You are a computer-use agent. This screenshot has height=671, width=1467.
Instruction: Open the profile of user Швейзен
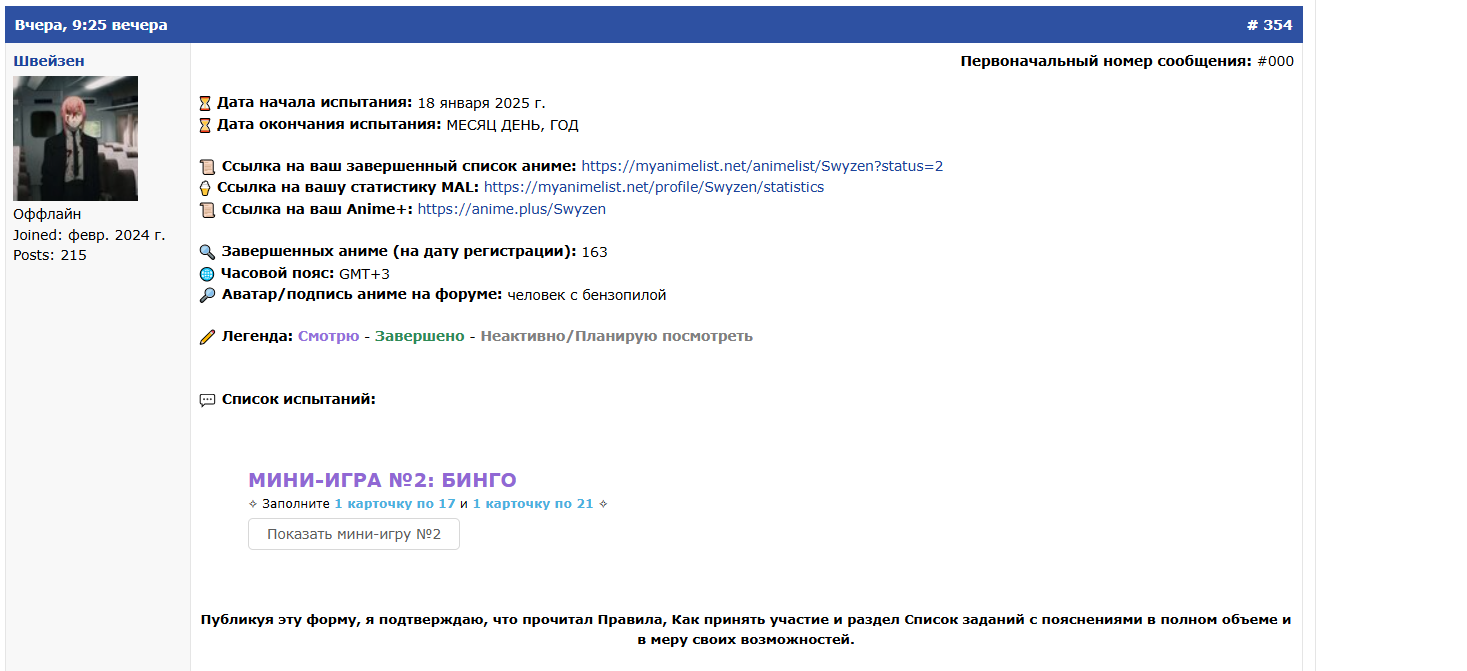48,61
